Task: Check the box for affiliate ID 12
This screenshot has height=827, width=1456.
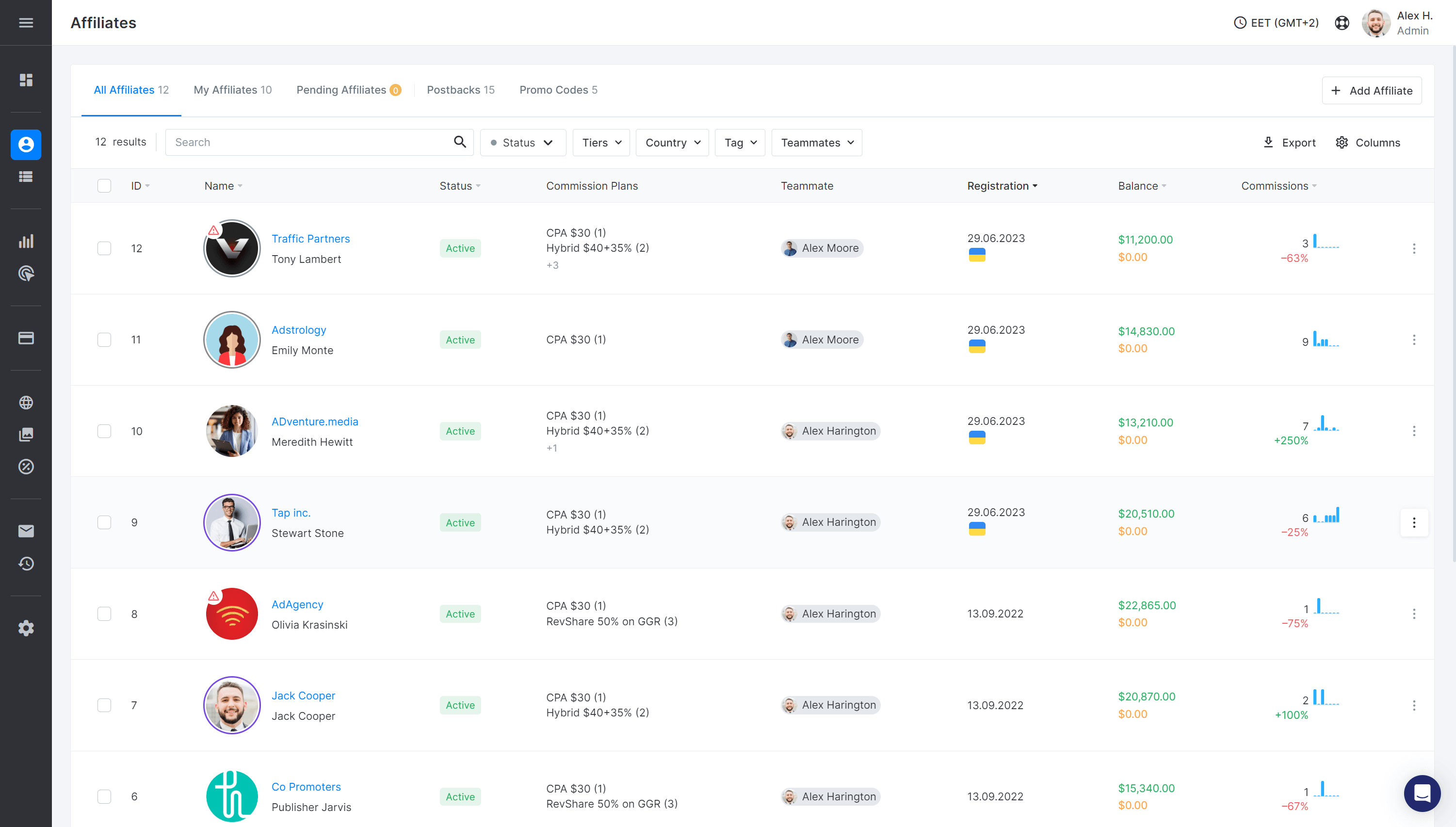Action: point(104,248)
